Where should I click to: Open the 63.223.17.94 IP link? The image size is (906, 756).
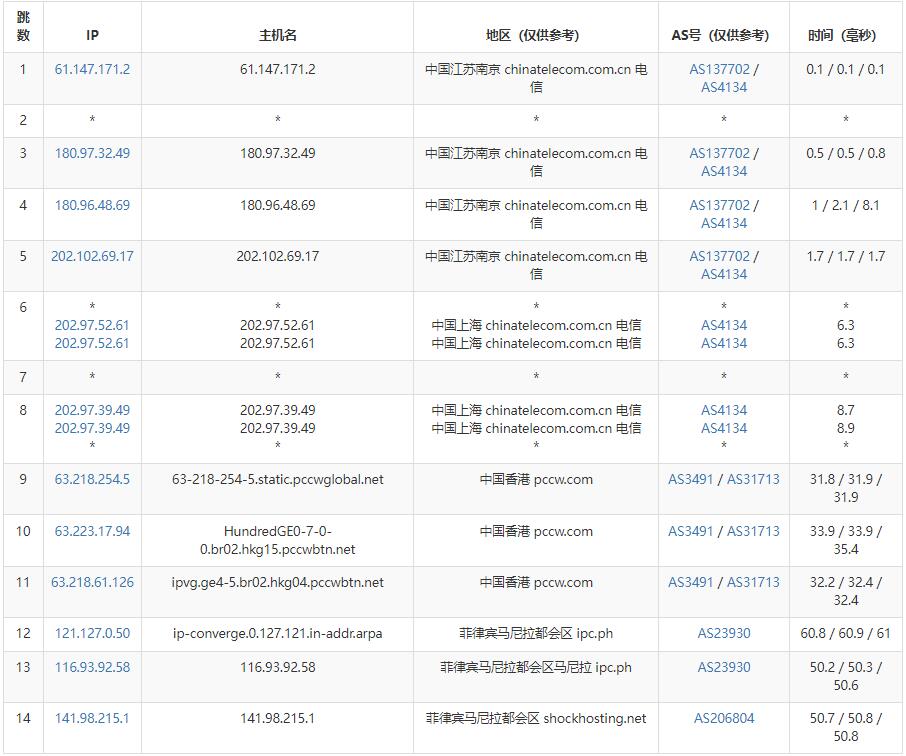click(x=92, y=531)
